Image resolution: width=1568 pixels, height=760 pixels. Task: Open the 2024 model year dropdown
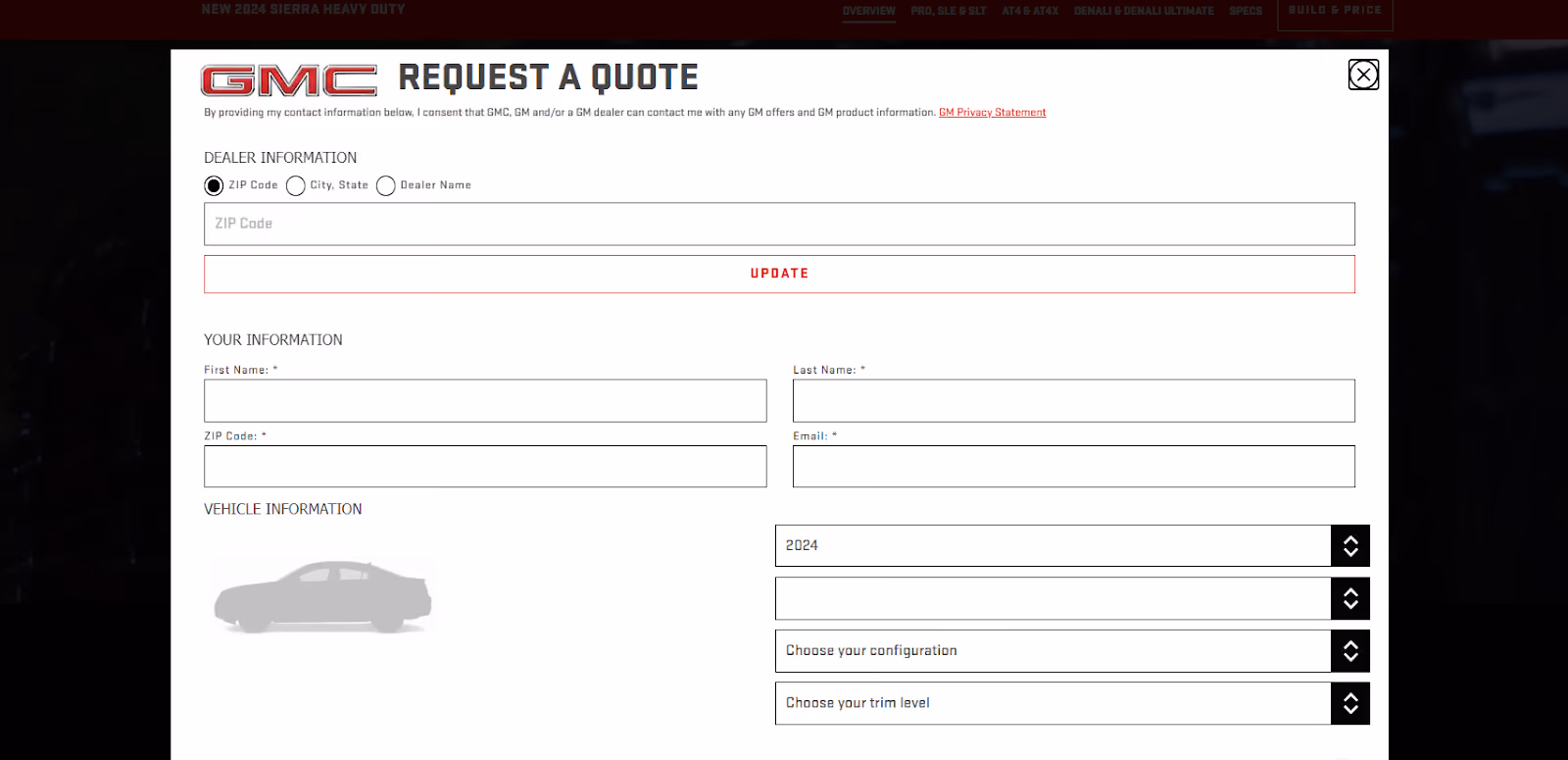point(1072,545)
